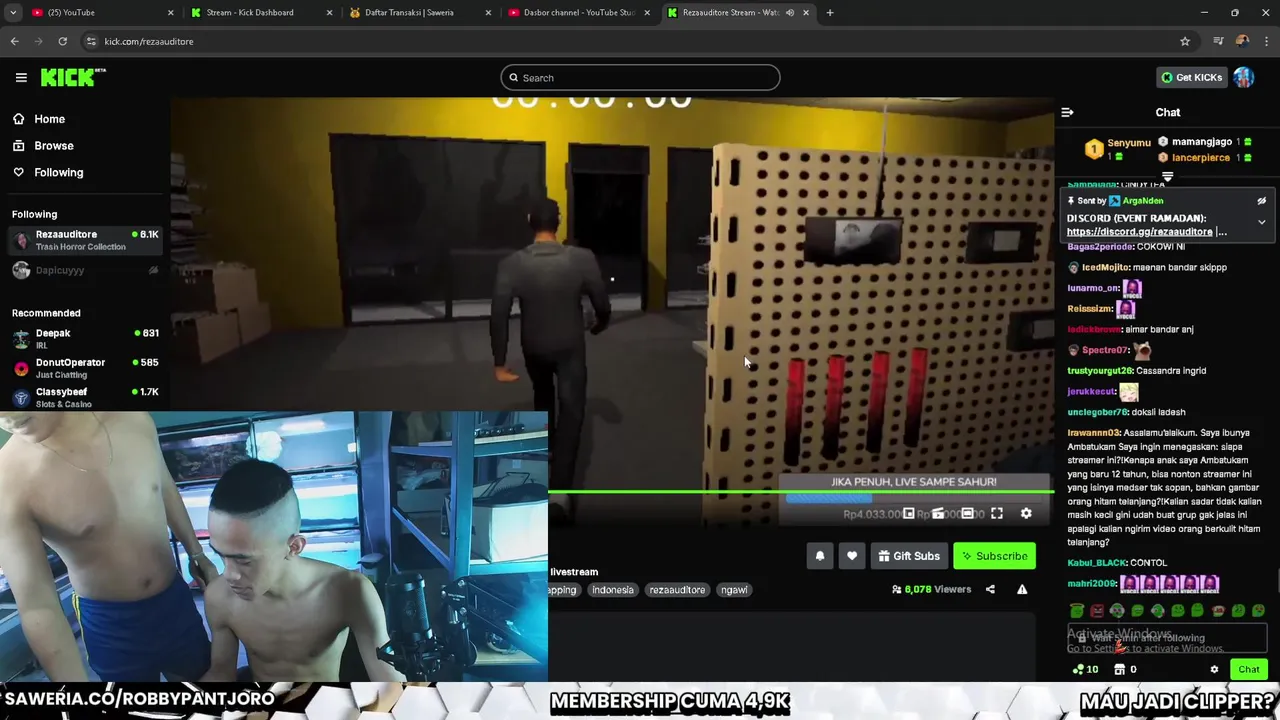Select the first green emote in quick row
This screenshot has height=720, width=1280.
click(x=1076, y=610)
